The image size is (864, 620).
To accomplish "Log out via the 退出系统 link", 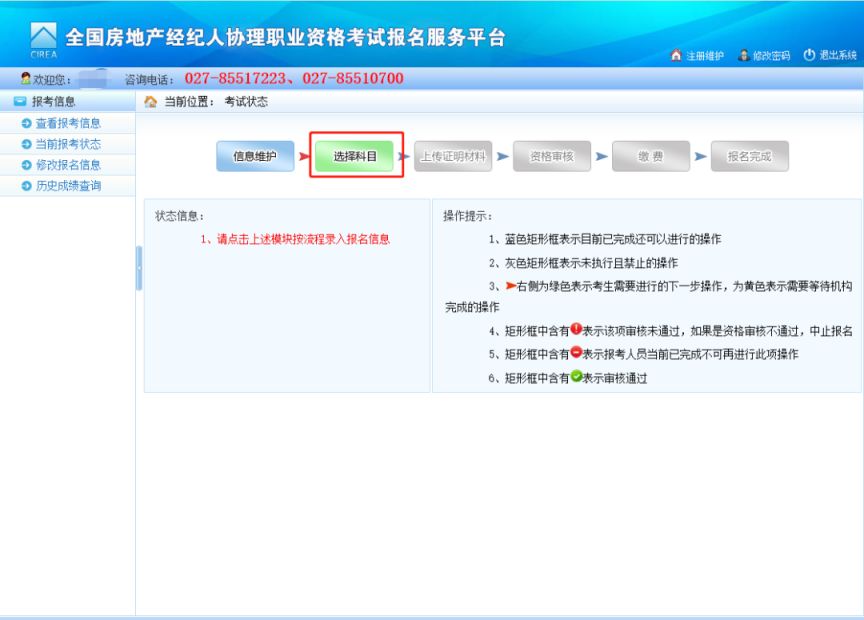I will [x=838, y=55].
